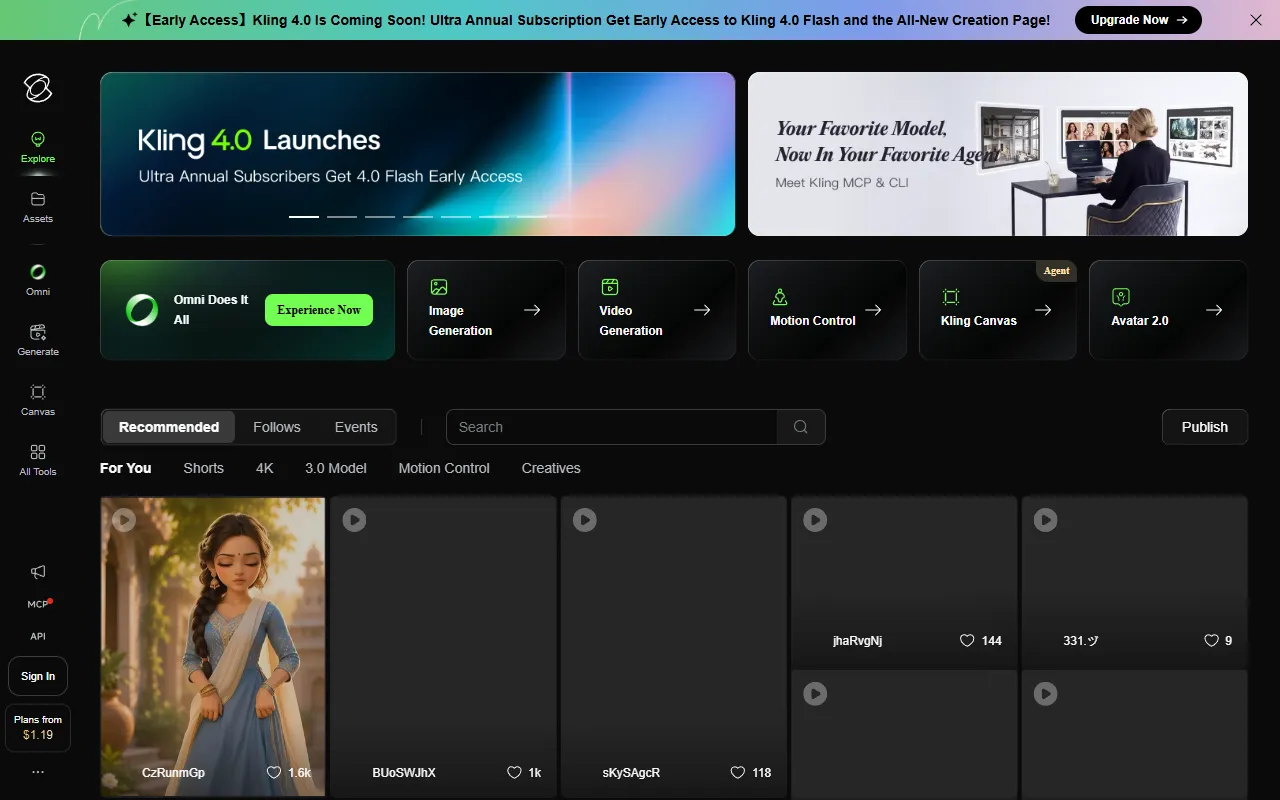The width and height of the screenshot is (1280, 800).
Task: Switch to the Follows tab
Action: 277,427
